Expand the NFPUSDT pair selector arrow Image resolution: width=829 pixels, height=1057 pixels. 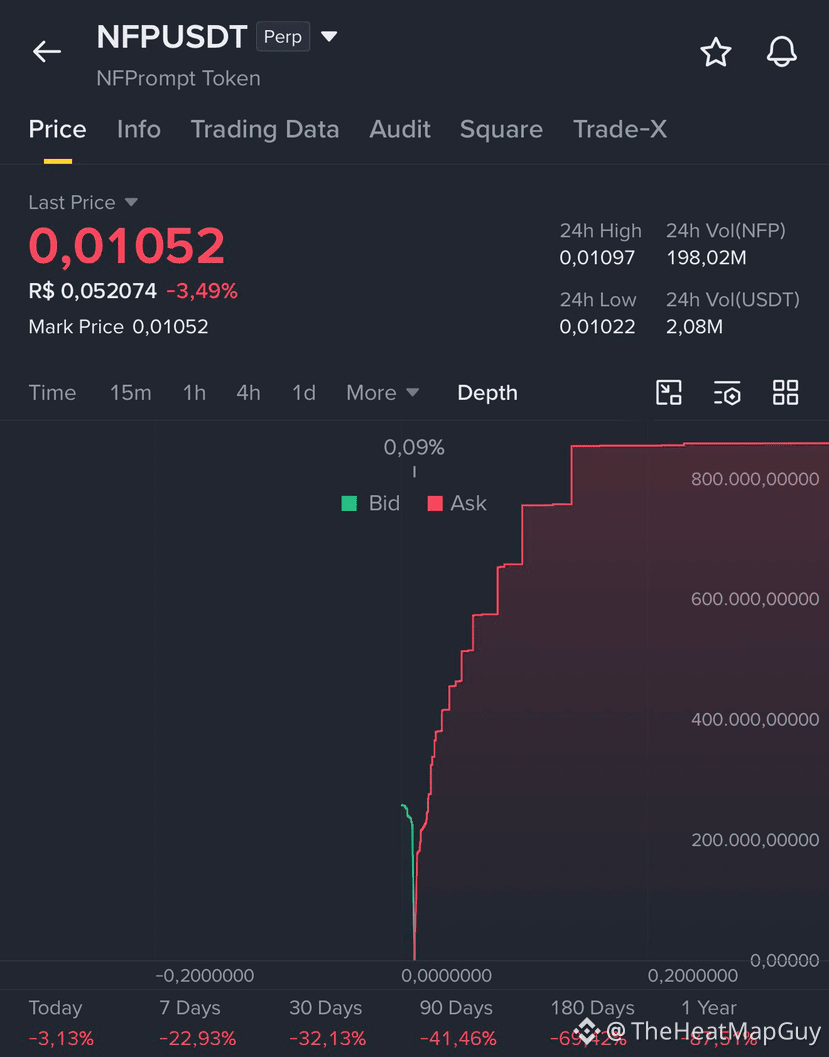tap(329, 36)
